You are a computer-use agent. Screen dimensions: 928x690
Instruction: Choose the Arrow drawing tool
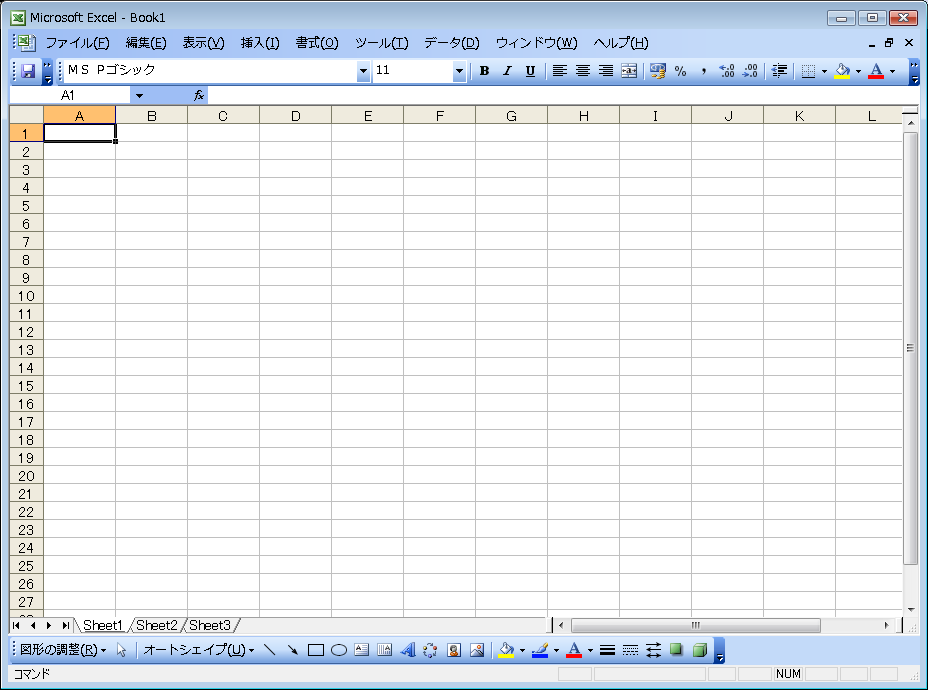[x=293, y=650]
